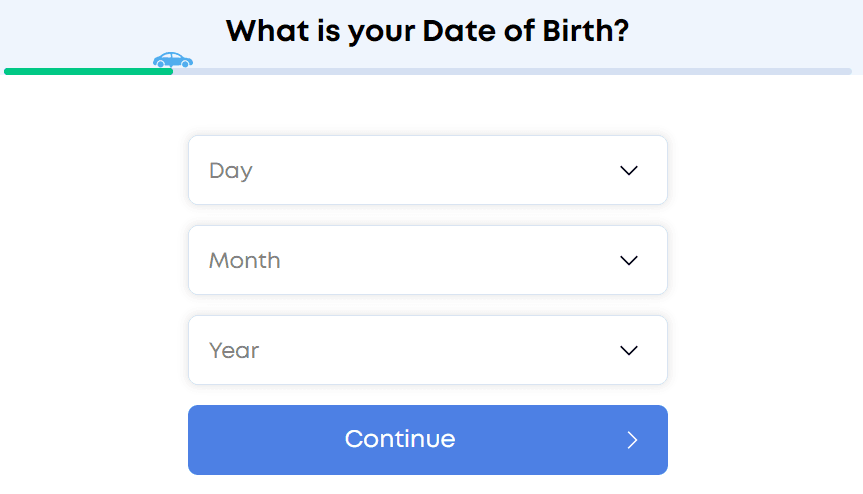Click the chevron arrow in the Year field
Image resolution: width=863 pixels, height=494 pixels.
628,351
